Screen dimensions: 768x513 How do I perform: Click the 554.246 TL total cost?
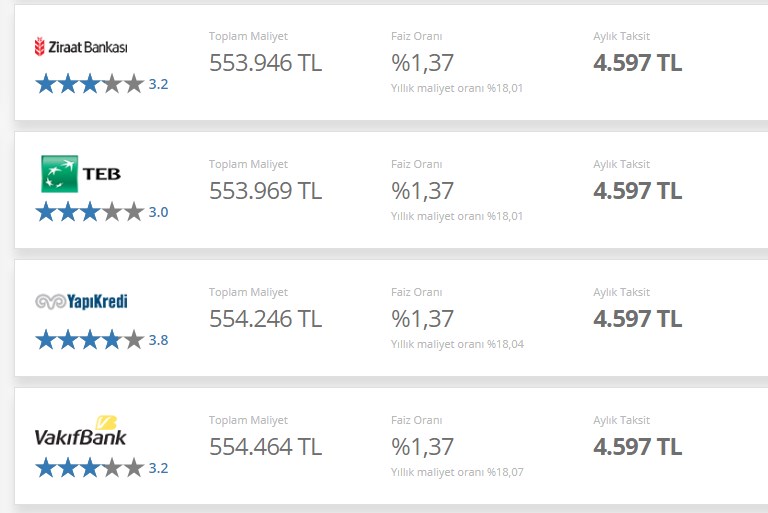[265, 318]
